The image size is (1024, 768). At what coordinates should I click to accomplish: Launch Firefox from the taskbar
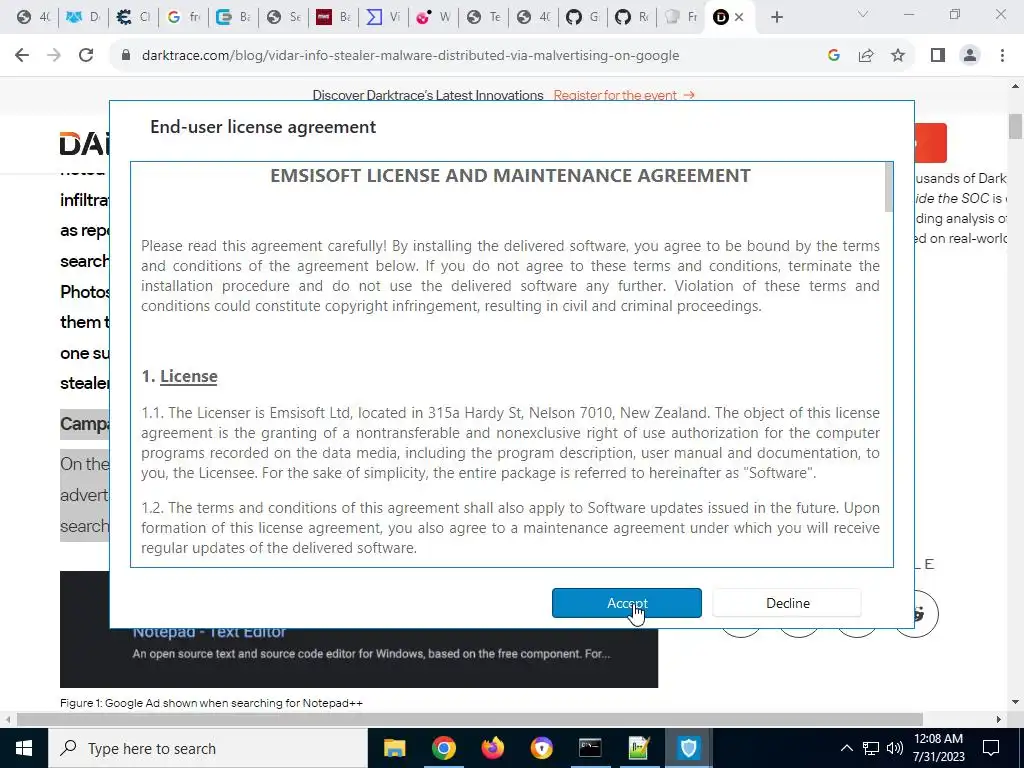492,748
